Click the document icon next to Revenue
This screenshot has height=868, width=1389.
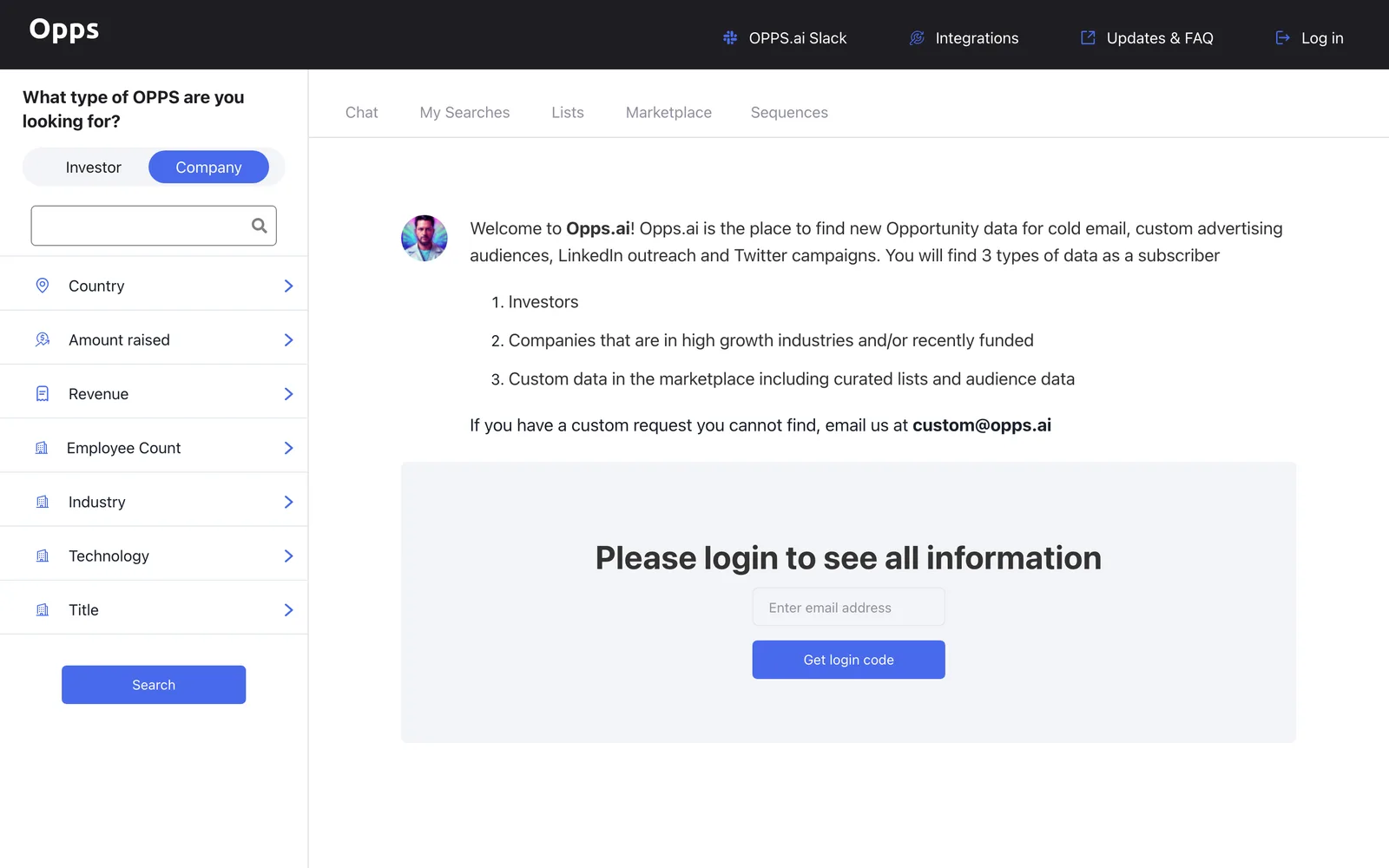click(x=43, y=393)
